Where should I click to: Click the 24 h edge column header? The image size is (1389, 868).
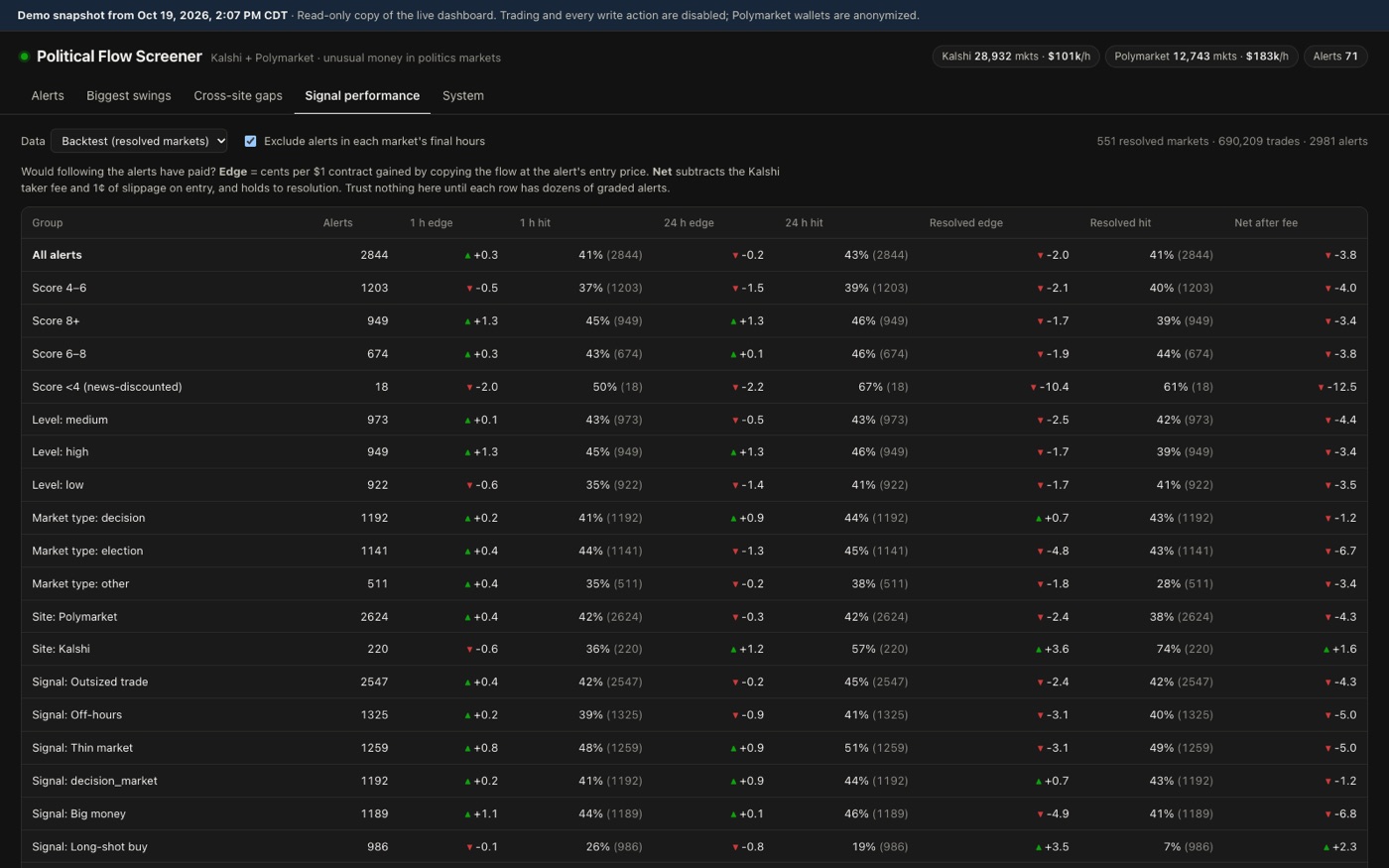[x=689, y=223]
